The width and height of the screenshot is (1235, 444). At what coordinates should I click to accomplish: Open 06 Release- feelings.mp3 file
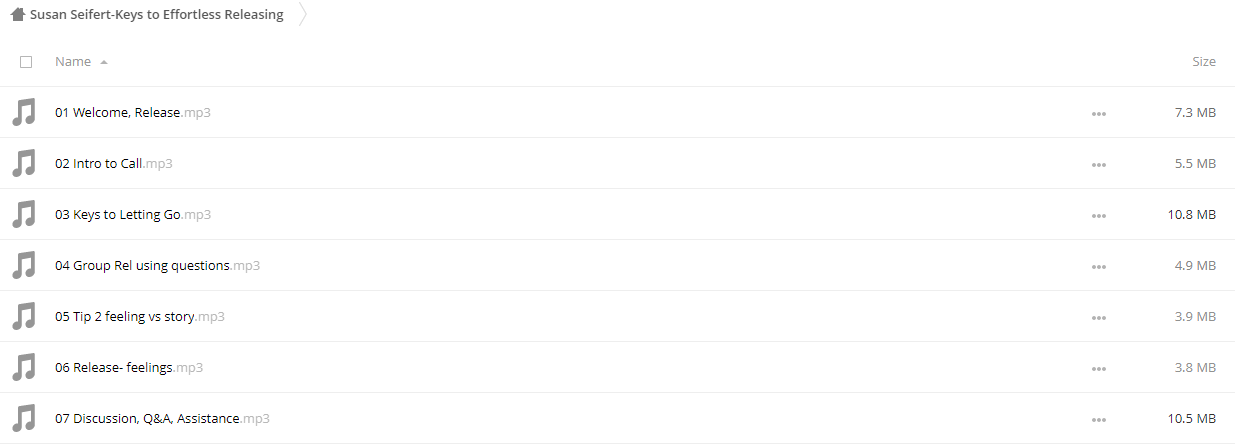click(129, 367)
